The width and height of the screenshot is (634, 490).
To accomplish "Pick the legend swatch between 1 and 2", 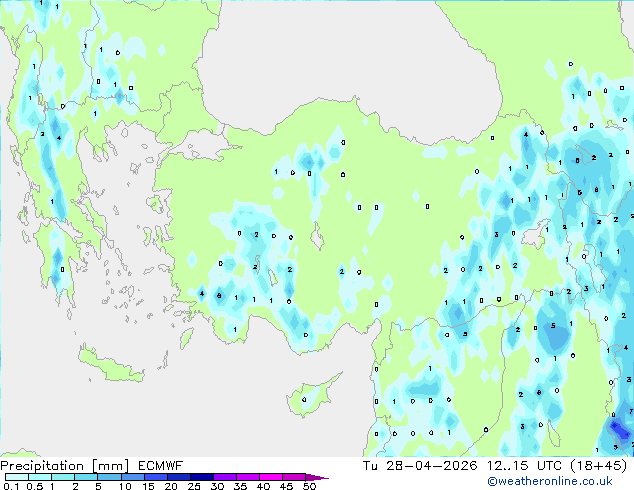I will point(63,477).
